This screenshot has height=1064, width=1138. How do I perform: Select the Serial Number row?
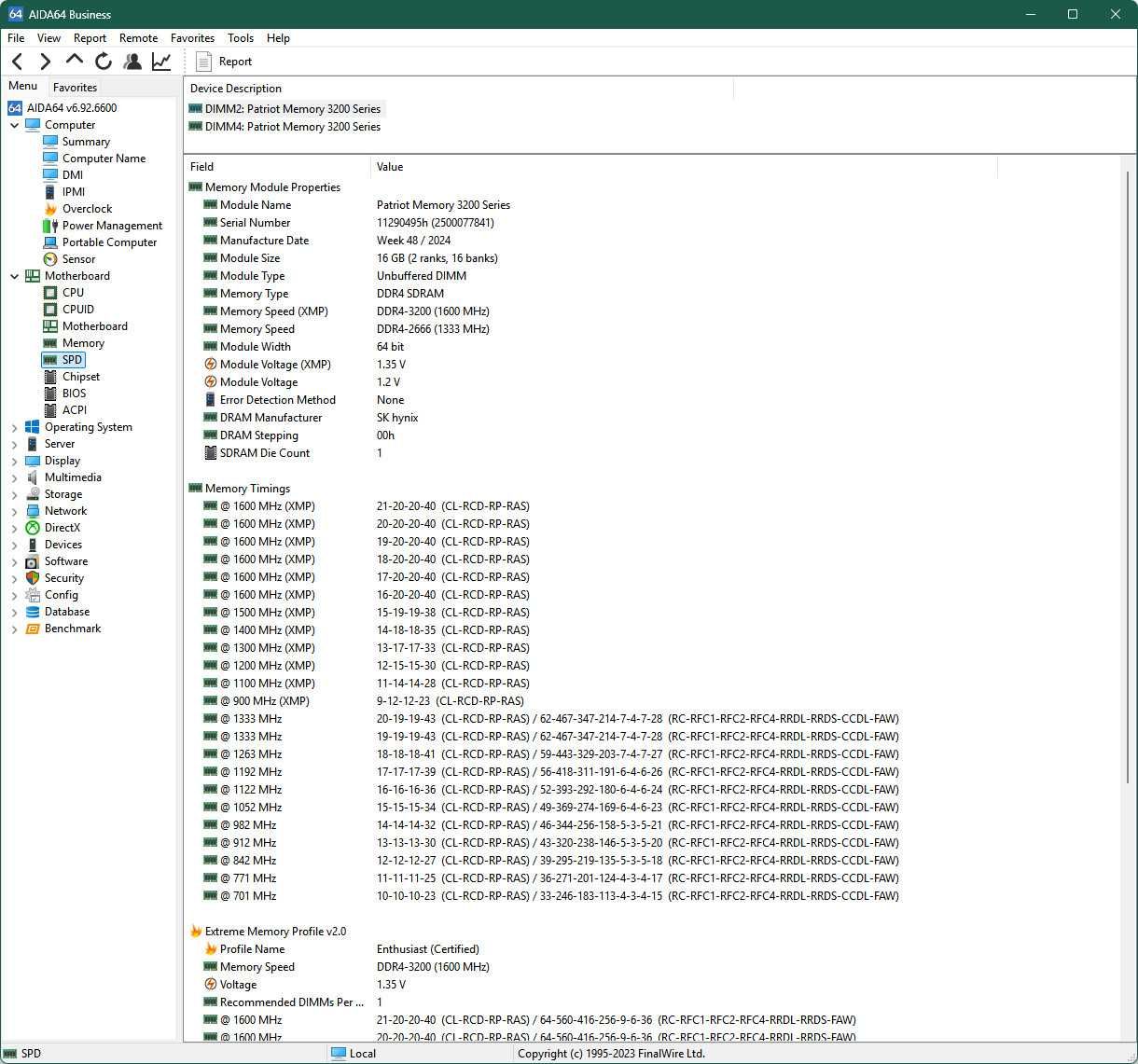(x=590, y=223)
